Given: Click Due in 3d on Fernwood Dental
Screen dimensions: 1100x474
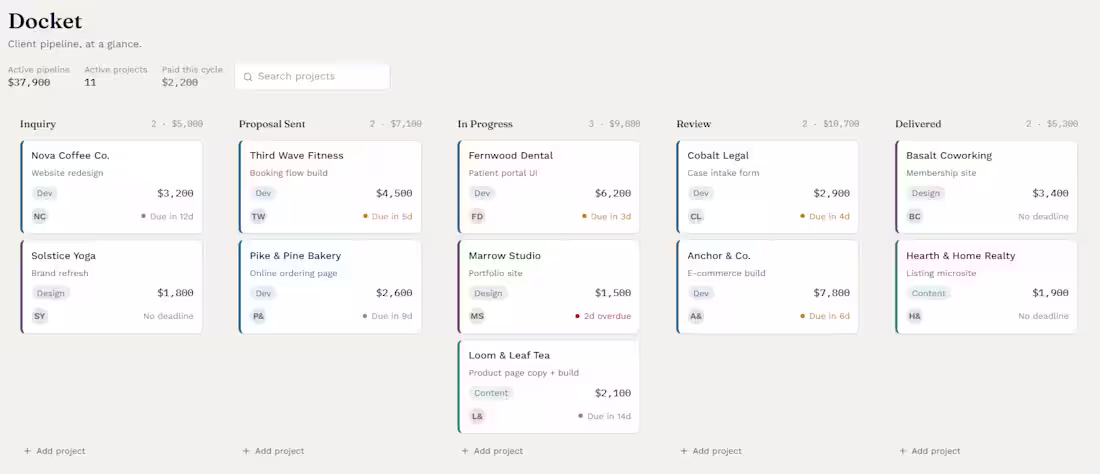Looking at the screenshot, I should point(606,217).
